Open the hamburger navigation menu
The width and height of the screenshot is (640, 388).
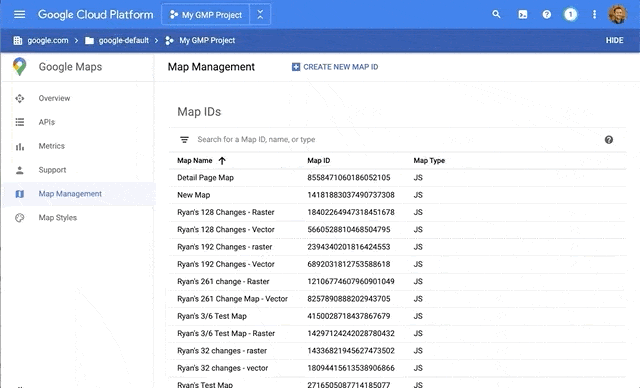pyautogui.click(x=19, y=15)
